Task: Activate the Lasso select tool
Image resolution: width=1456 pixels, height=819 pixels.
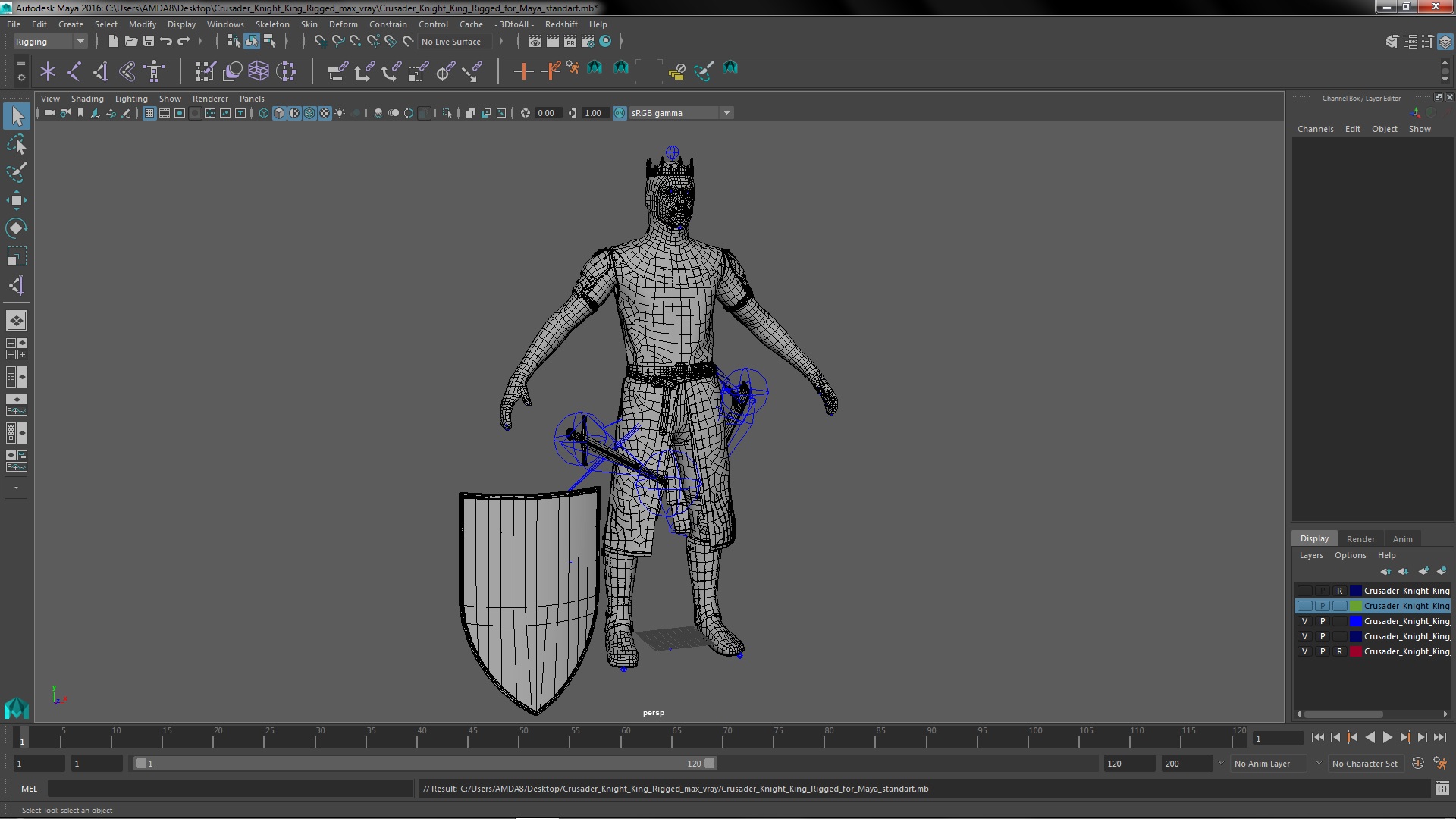Action: click(x=17, y=144)
